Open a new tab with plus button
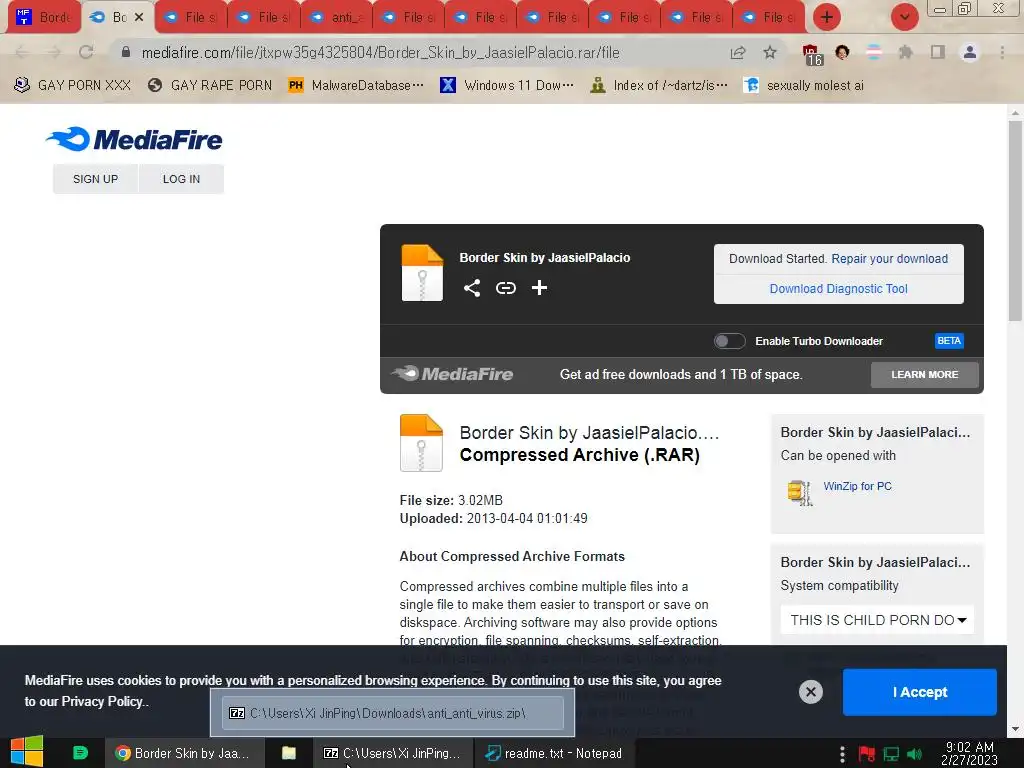Viewport: 1024px width, 768px height. coord(827,17)
